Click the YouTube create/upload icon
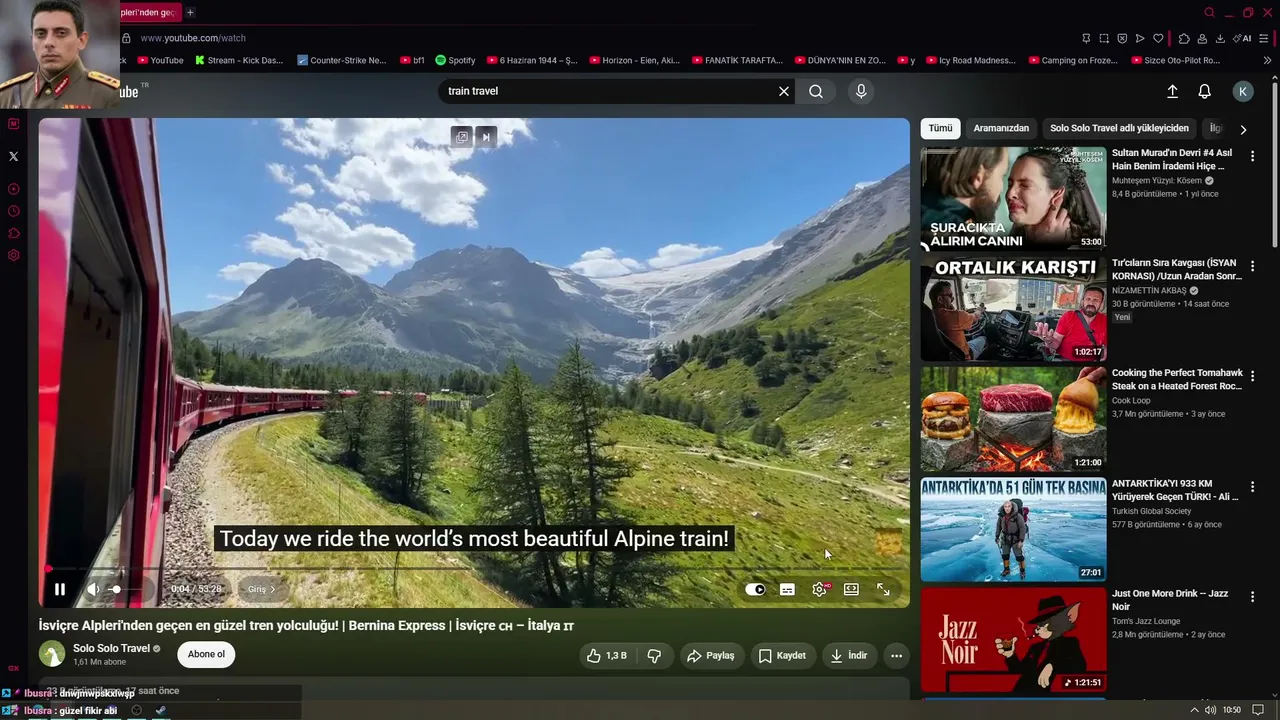 pyautogui.click(x=1173, y=91)
